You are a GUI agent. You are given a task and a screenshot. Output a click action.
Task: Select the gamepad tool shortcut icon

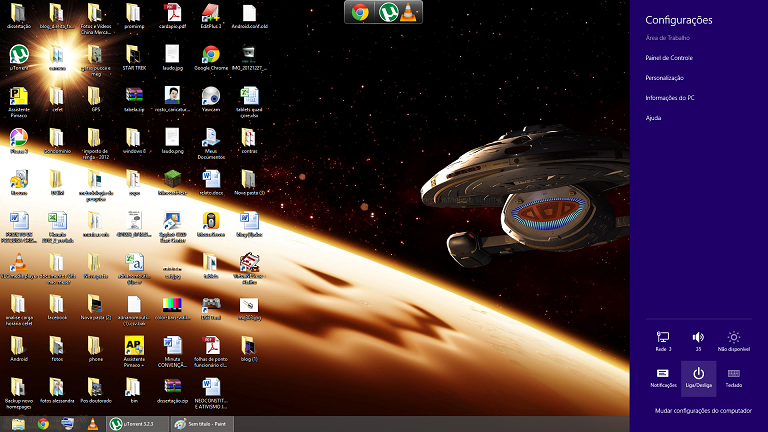click(x=211, y=308)
